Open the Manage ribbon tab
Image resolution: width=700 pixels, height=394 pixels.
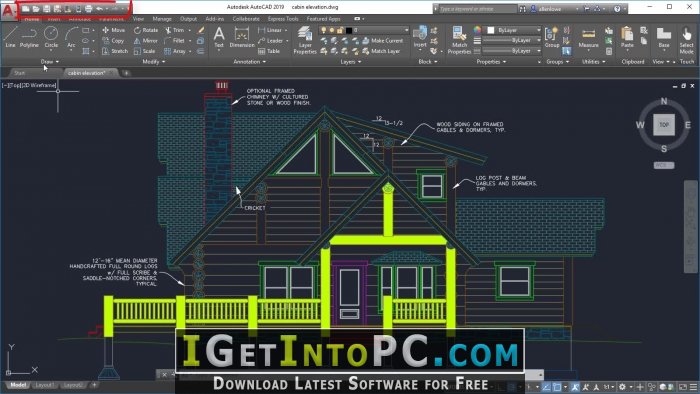[x=162, y=19]
